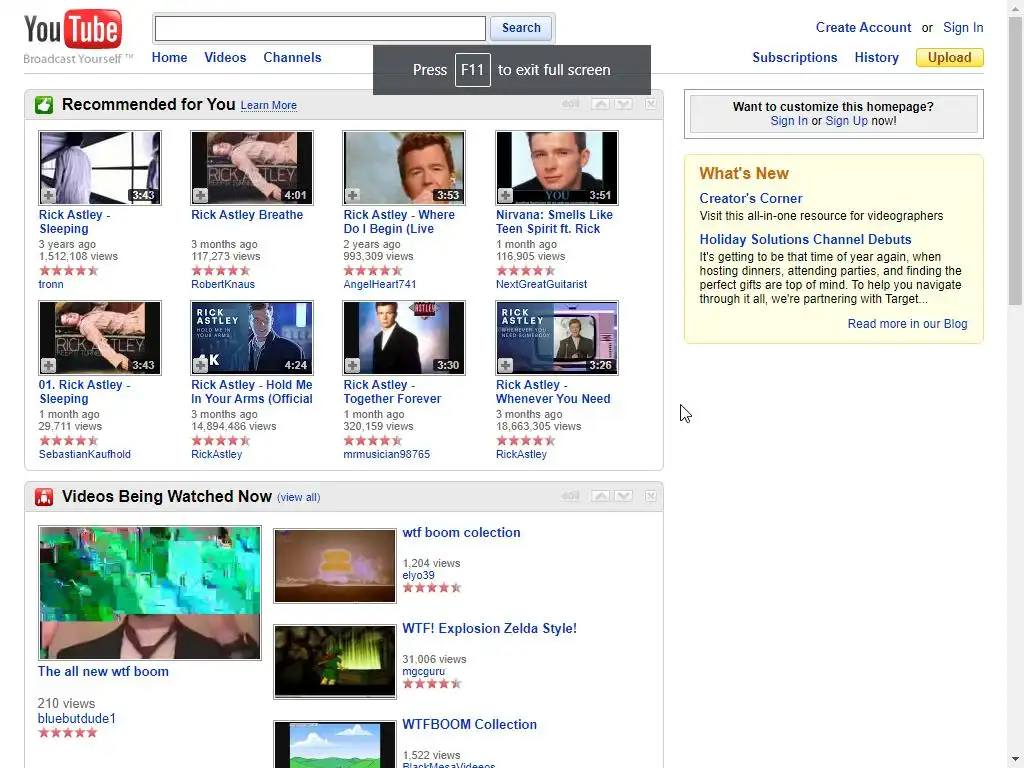This screenshot has width=1024, height=768.
Task: Open uploader RobertKnaus channel link
Action: tap(223, 284)
